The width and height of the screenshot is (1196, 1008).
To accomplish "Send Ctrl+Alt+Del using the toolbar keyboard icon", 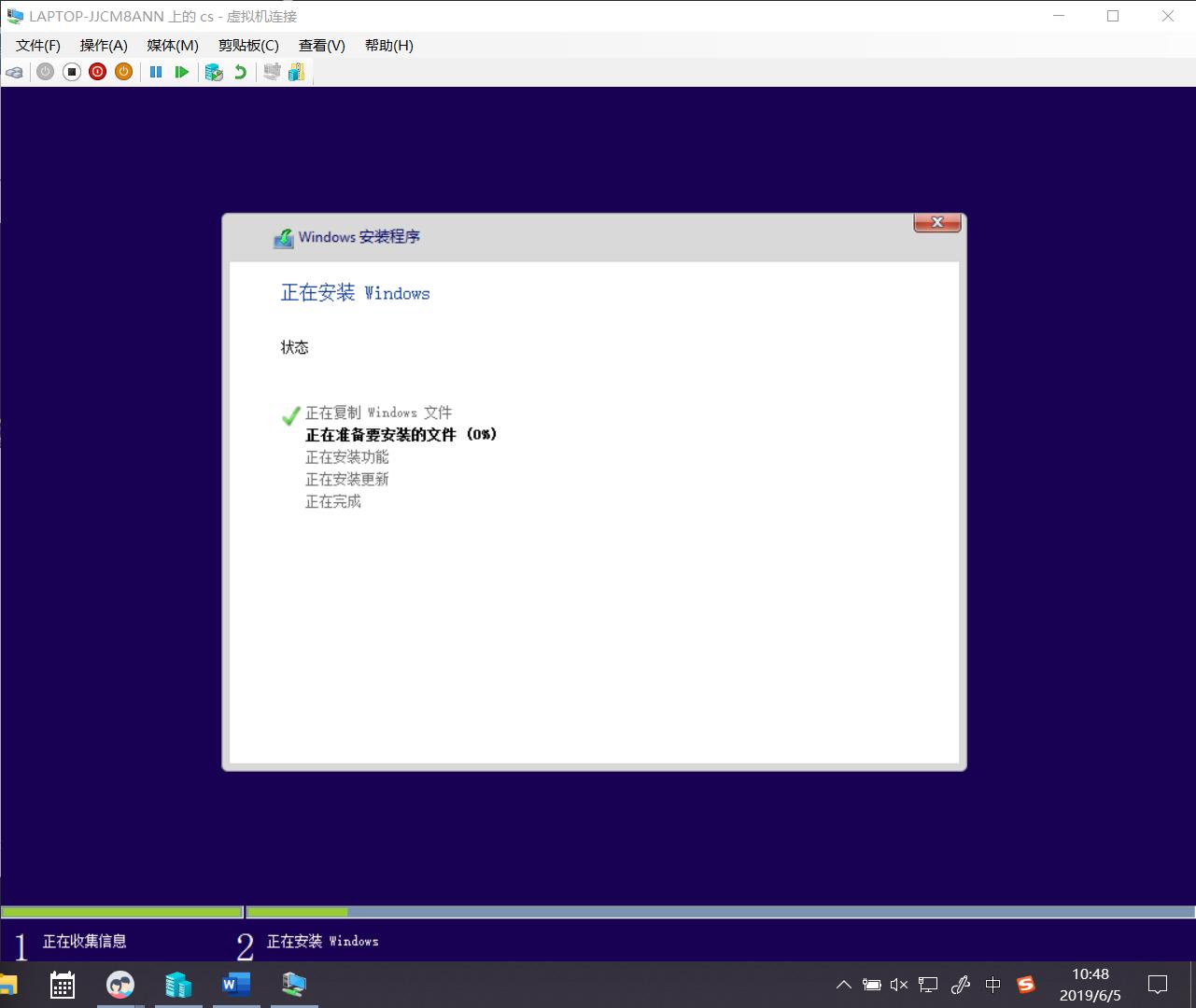I will tap(14, 72).
